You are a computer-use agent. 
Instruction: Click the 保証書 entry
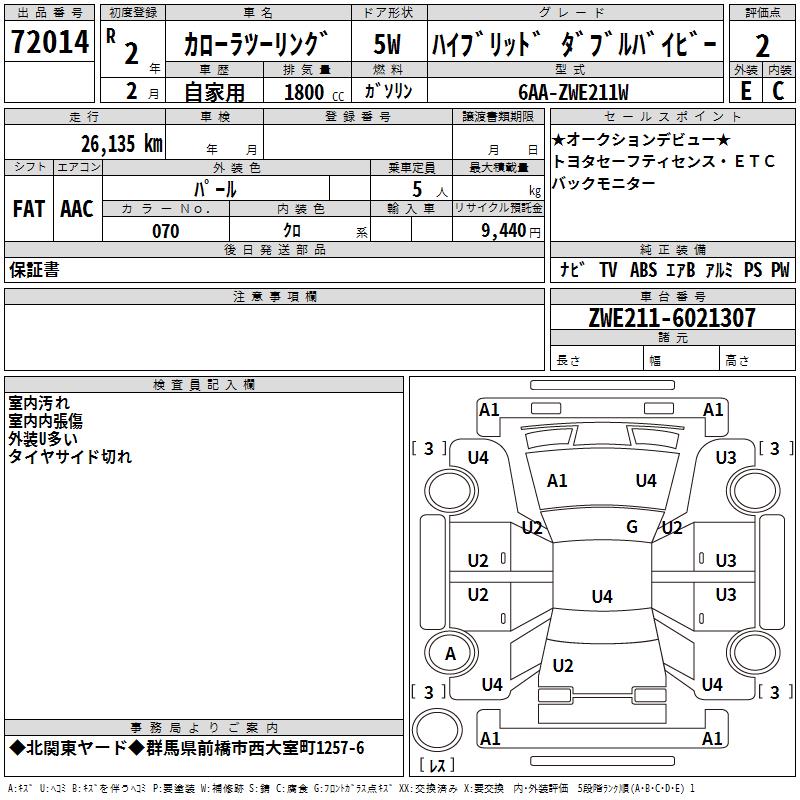click(x=34, y=270)
